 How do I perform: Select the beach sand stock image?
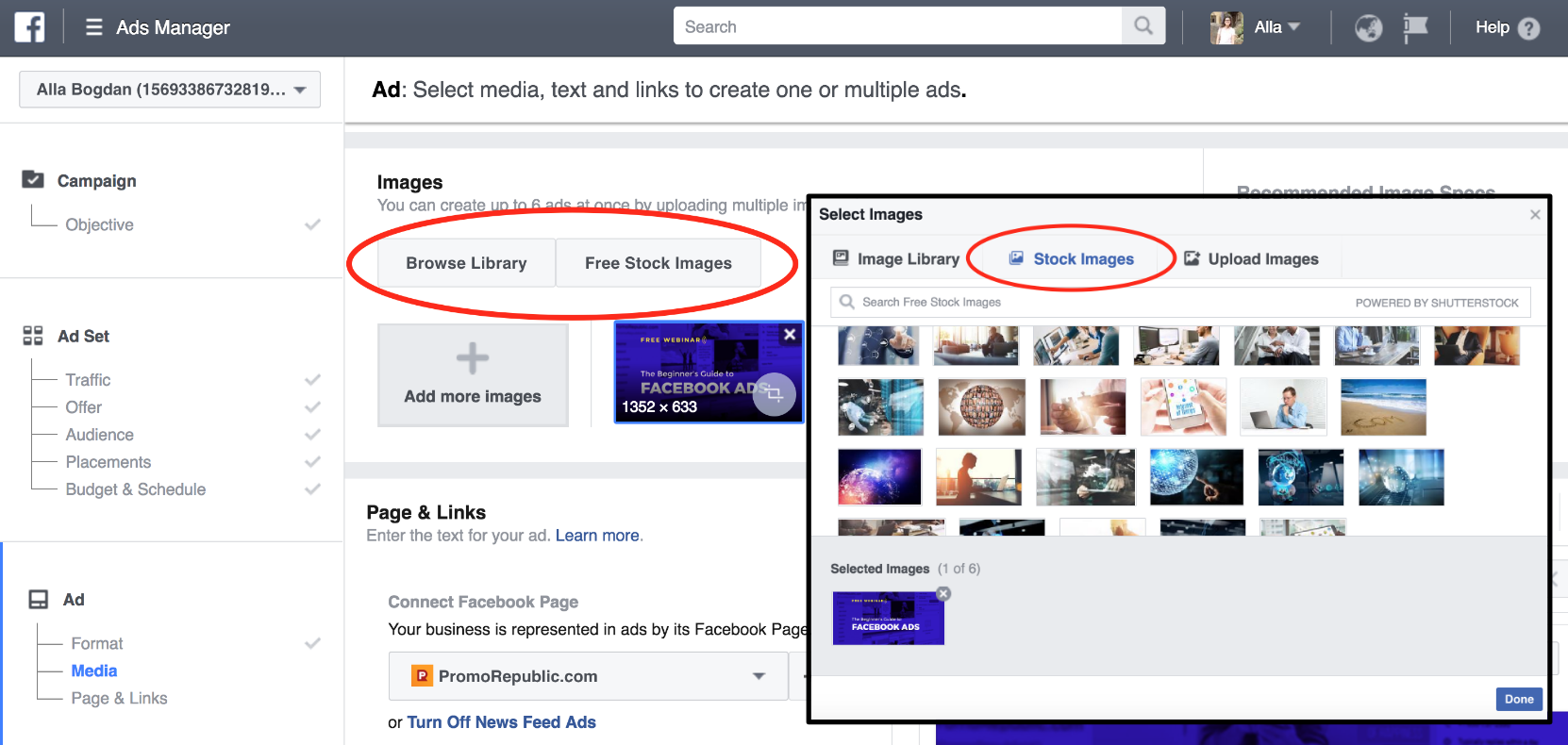pyautogui.click(x=1383, y=406)
